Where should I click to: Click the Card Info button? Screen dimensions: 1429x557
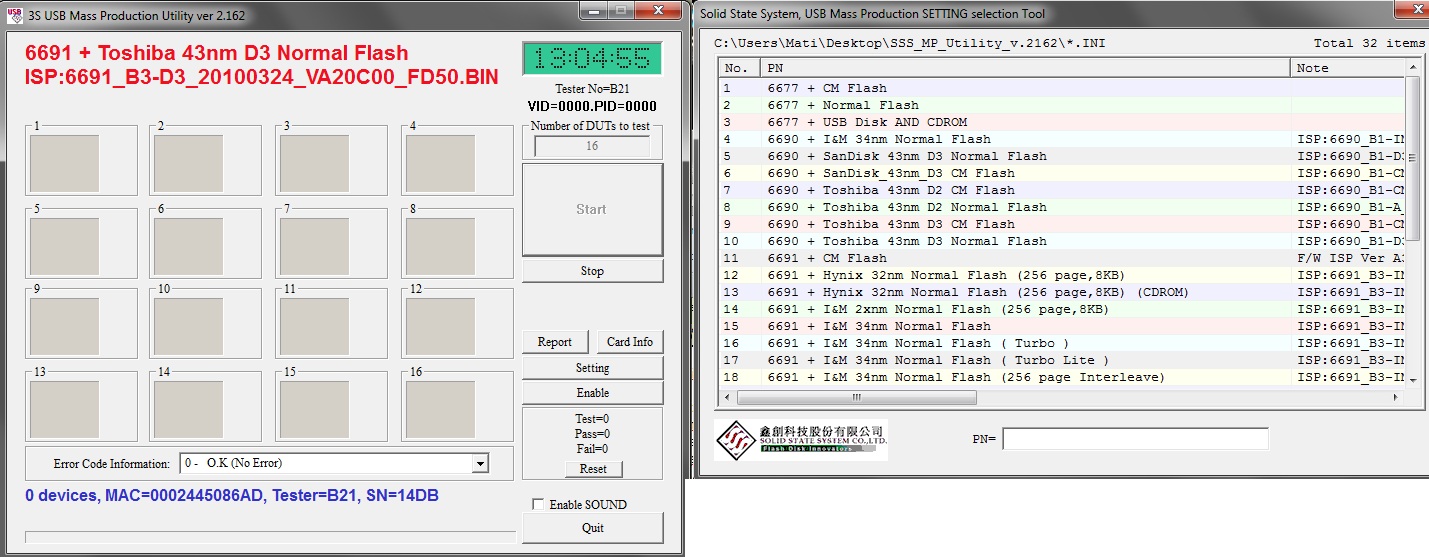[630, 342]
